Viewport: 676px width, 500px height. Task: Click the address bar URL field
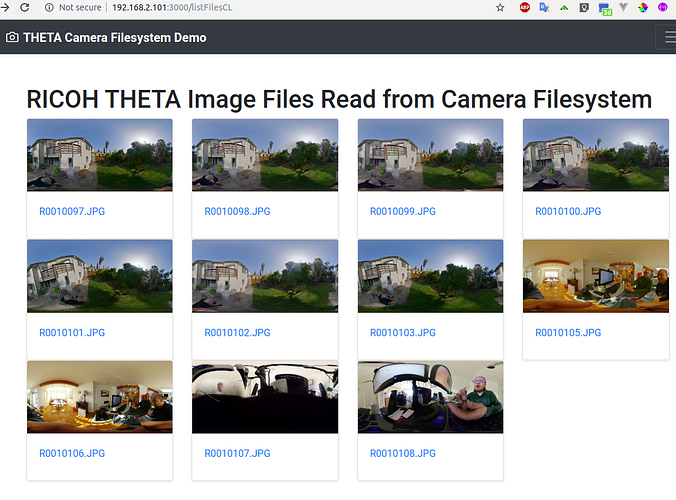coord(300,7)
